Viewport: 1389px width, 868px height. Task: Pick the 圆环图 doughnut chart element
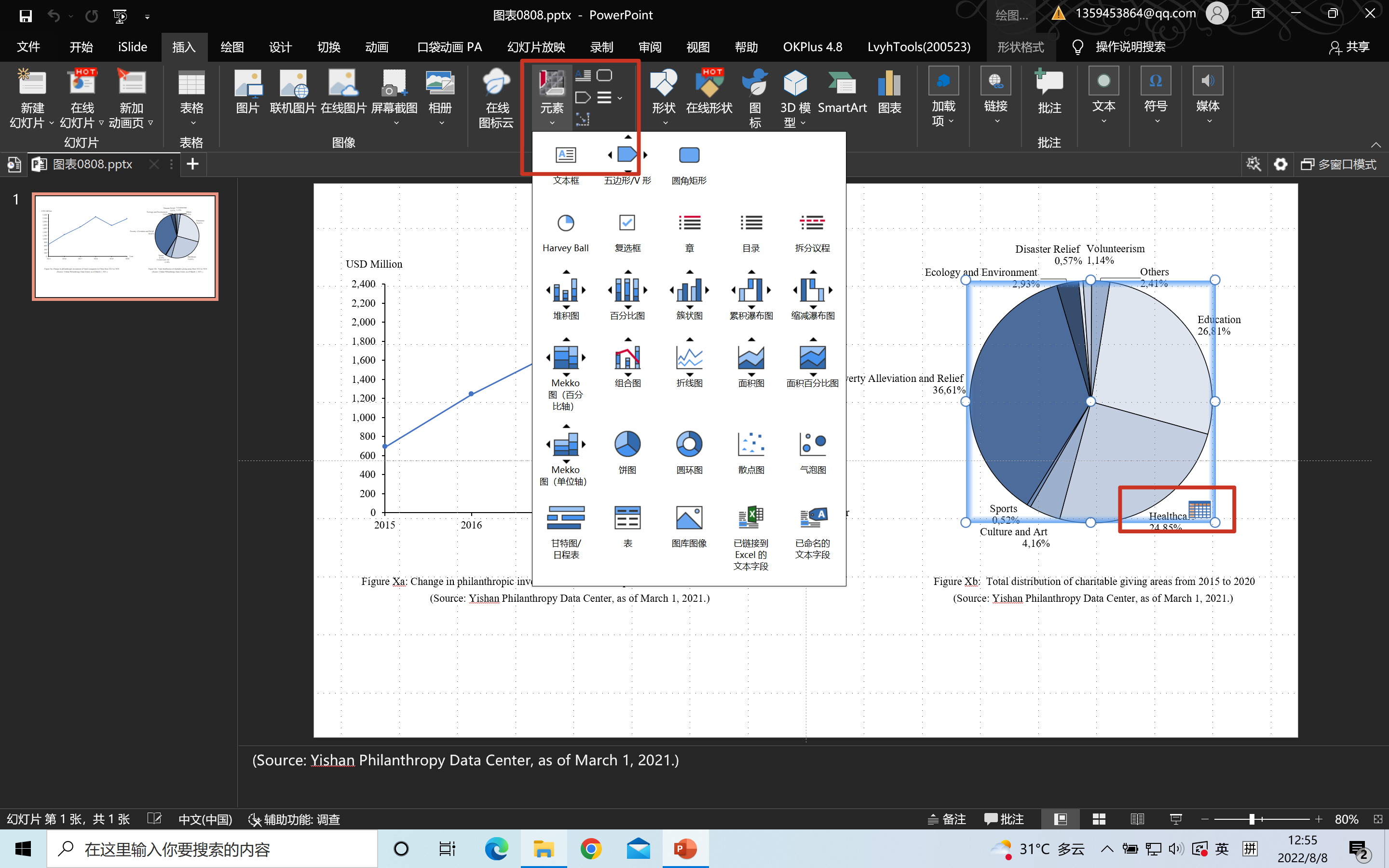pos(689,444)
